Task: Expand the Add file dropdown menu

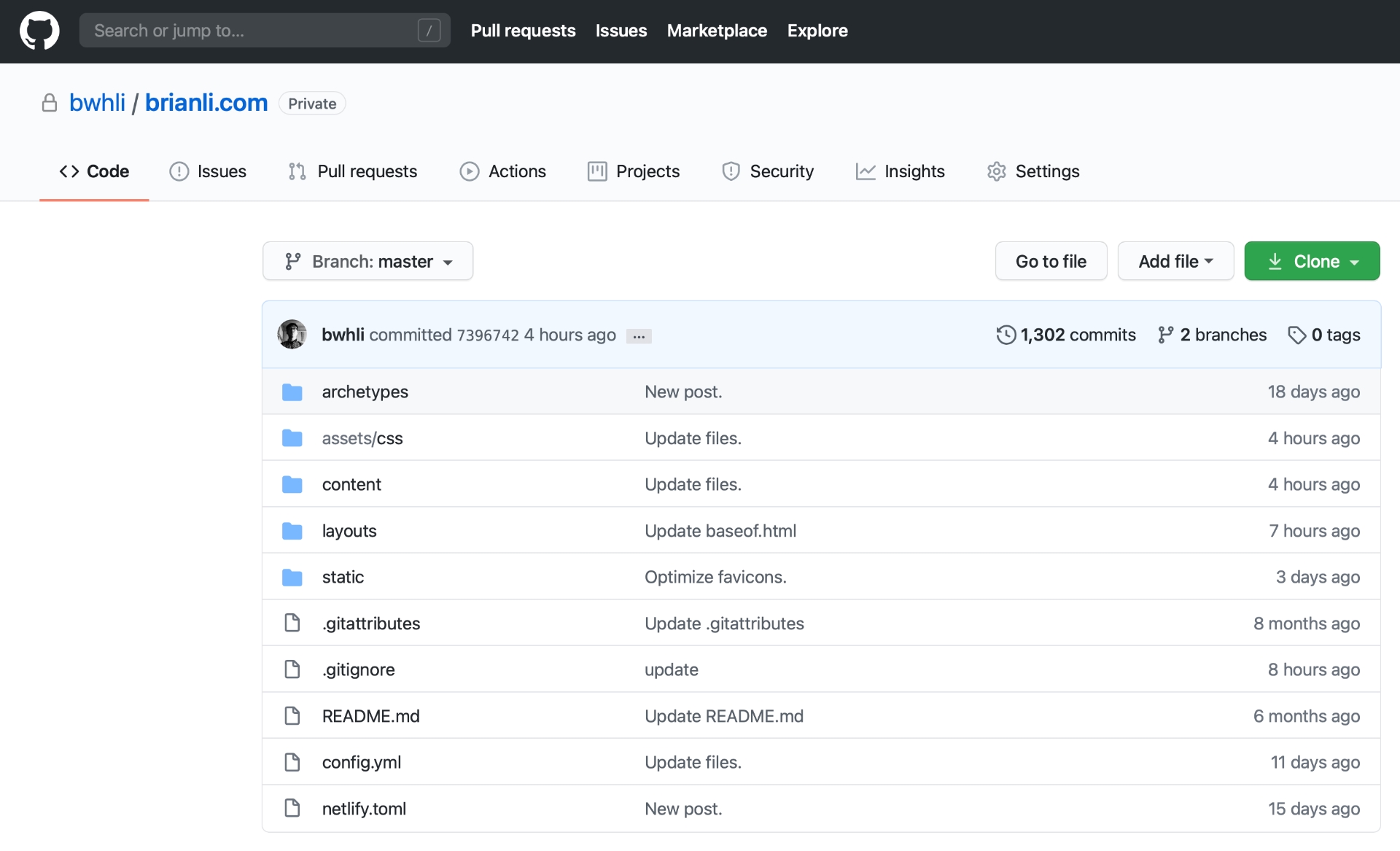Action: point(1175,261)
